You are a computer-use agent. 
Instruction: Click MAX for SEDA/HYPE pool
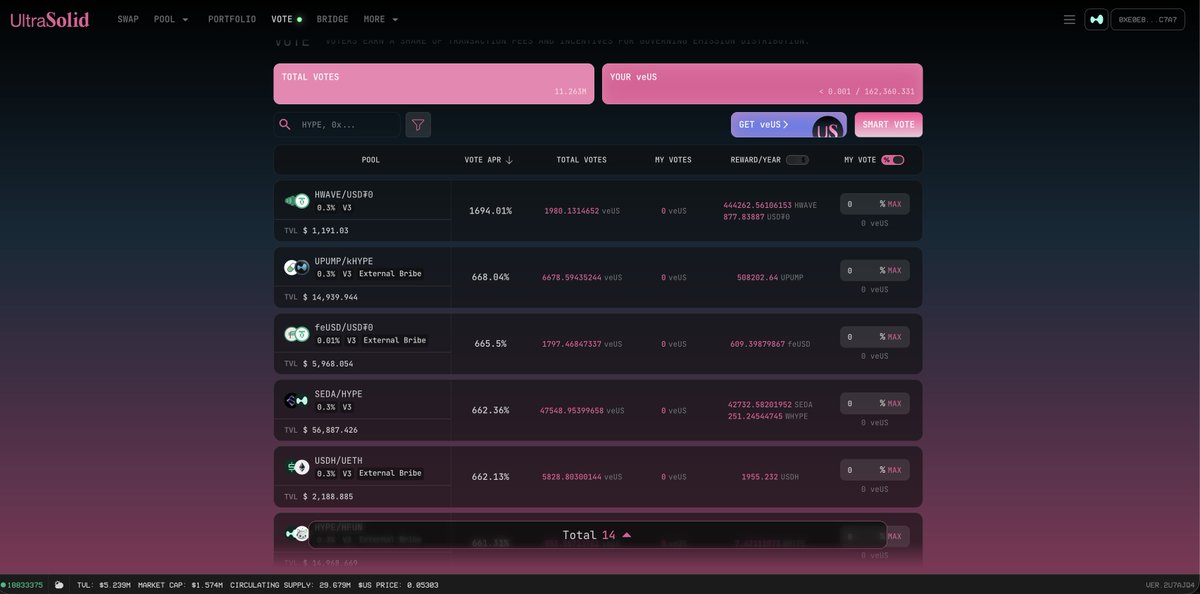pyautogui.click(x=894, y=404)
